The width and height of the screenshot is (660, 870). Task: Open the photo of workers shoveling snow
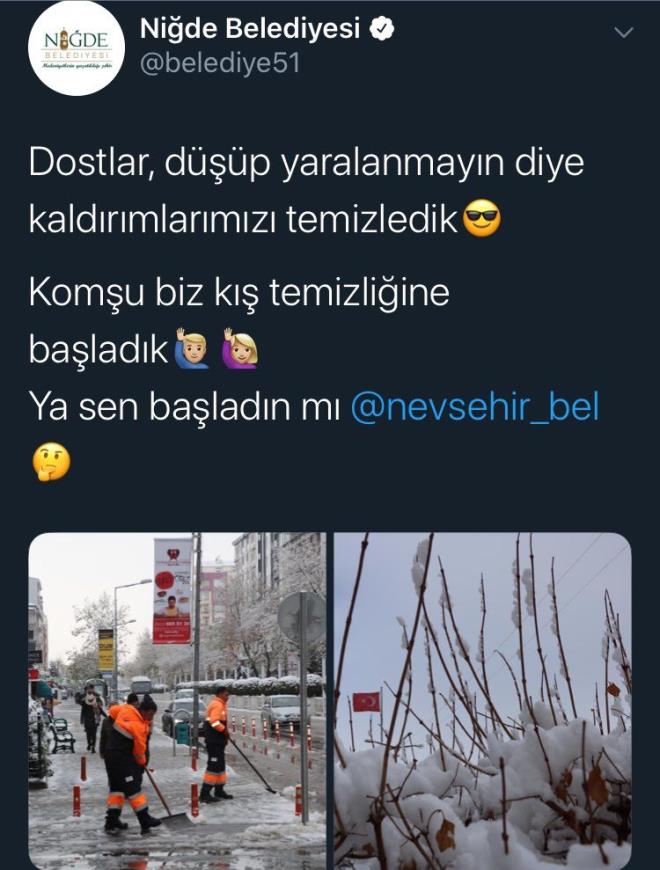pos(177,701)
